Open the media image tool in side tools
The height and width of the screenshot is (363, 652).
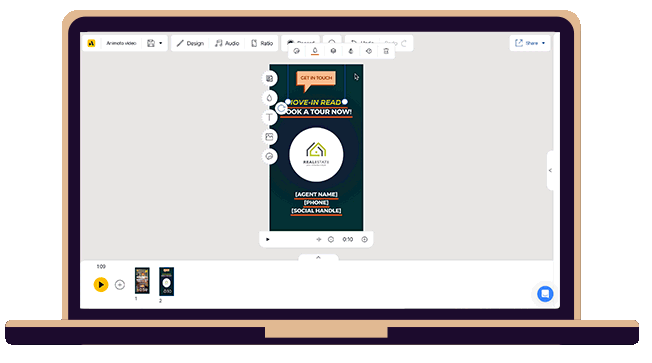click(x=269, y=137)
